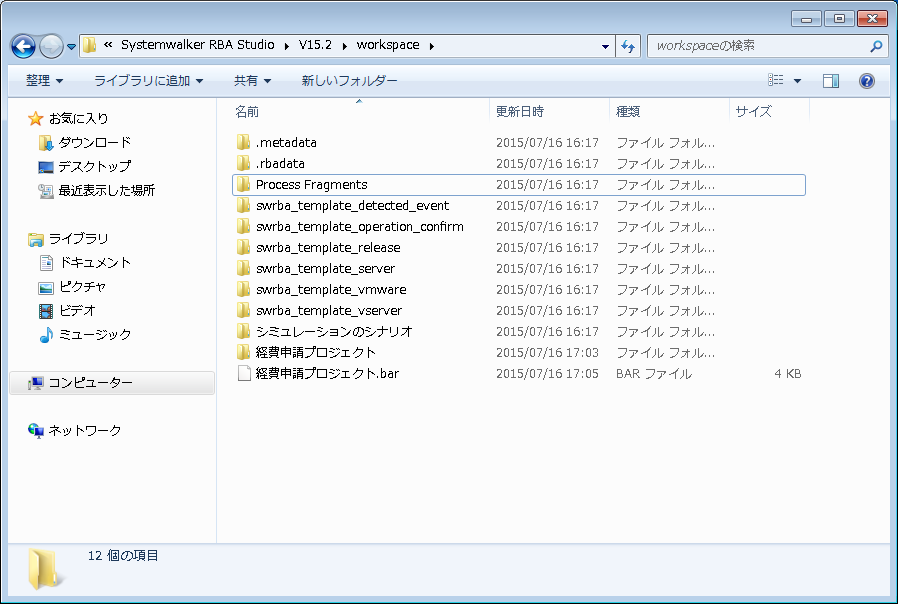Select swrba_template_vserver folder
898x614 pixels.
click(x=518, y=311)
